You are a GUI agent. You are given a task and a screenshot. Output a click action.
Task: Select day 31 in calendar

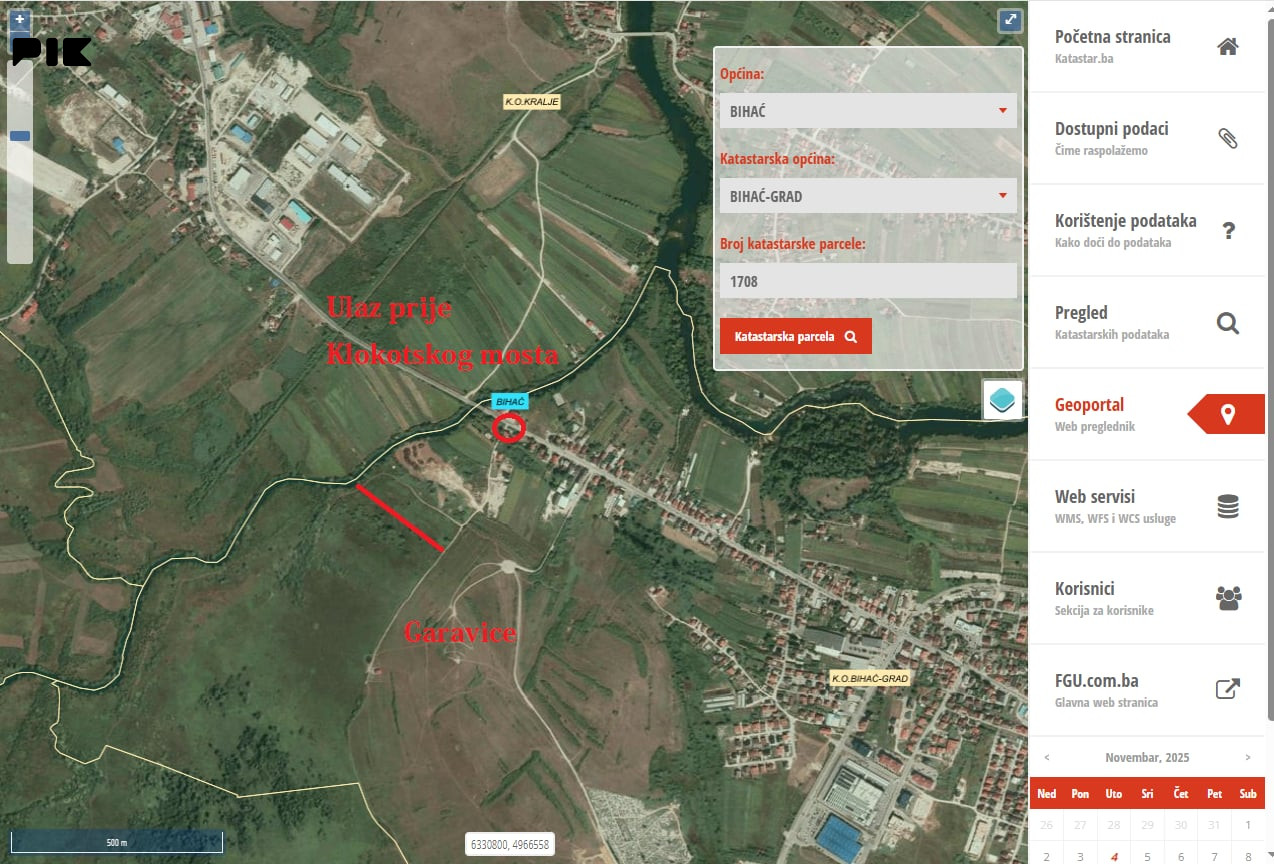(1214, 825)
